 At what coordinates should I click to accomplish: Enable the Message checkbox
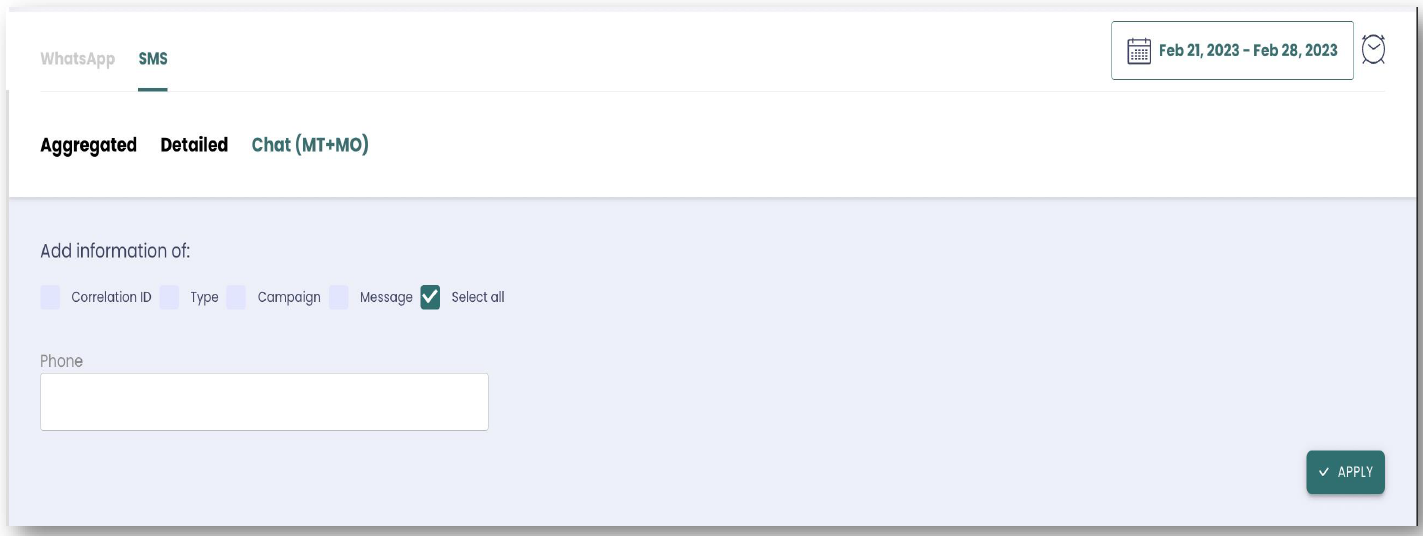pyautogui.click(x=339, y=297)
